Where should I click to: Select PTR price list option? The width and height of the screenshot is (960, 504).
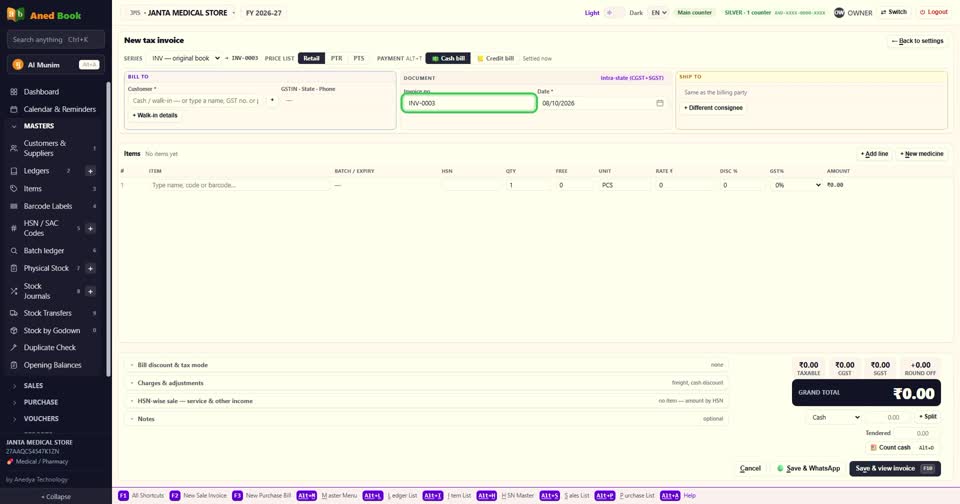tap(336, 58)
